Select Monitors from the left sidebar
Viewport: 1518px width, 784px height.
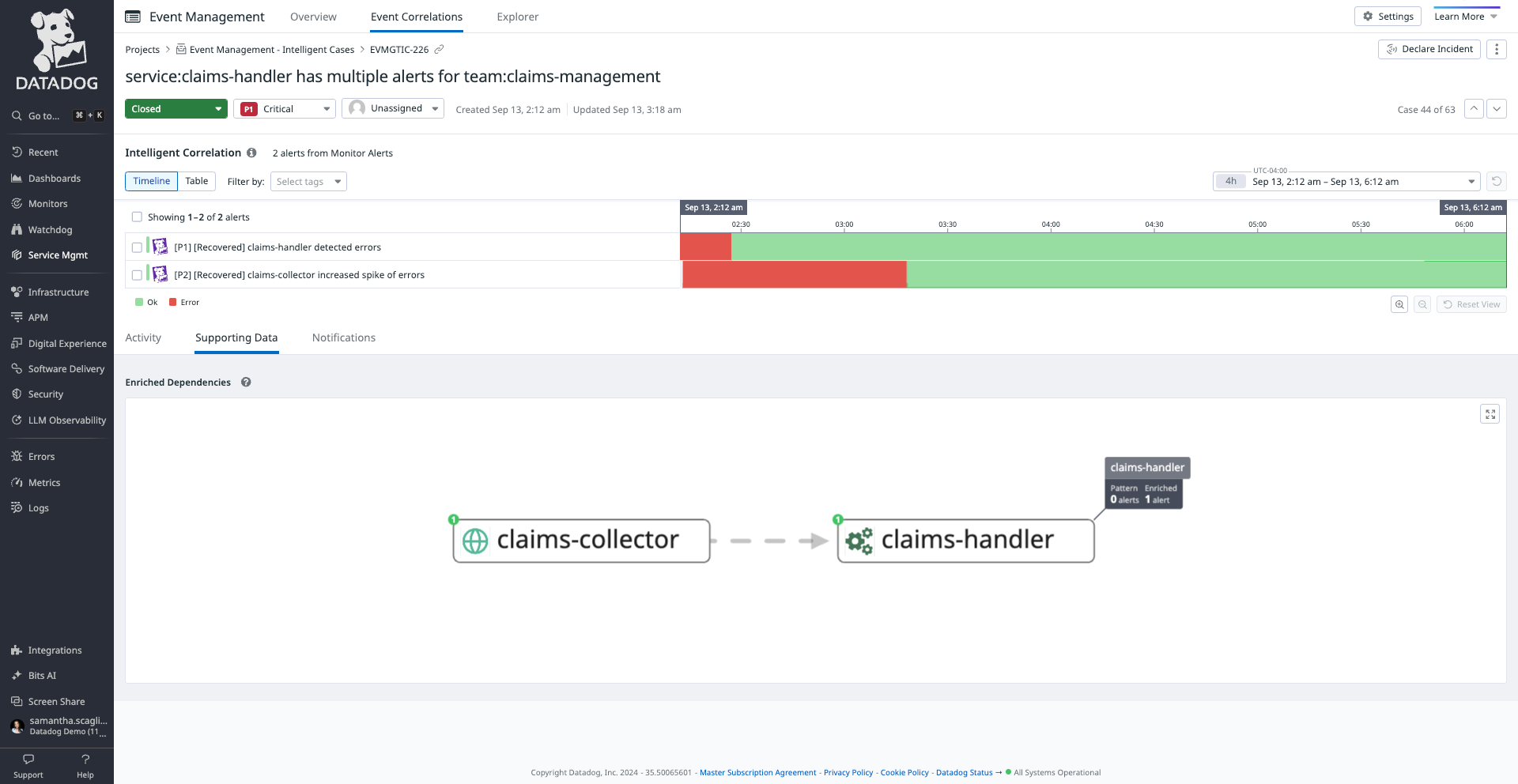point(47,203)
